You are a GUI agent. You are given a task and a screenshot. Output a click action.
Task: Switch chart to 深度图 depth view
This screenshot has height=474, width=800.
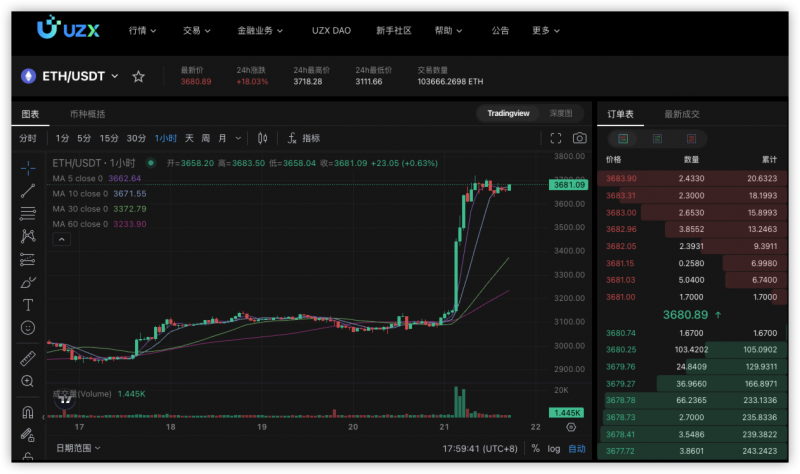[561, 113]
